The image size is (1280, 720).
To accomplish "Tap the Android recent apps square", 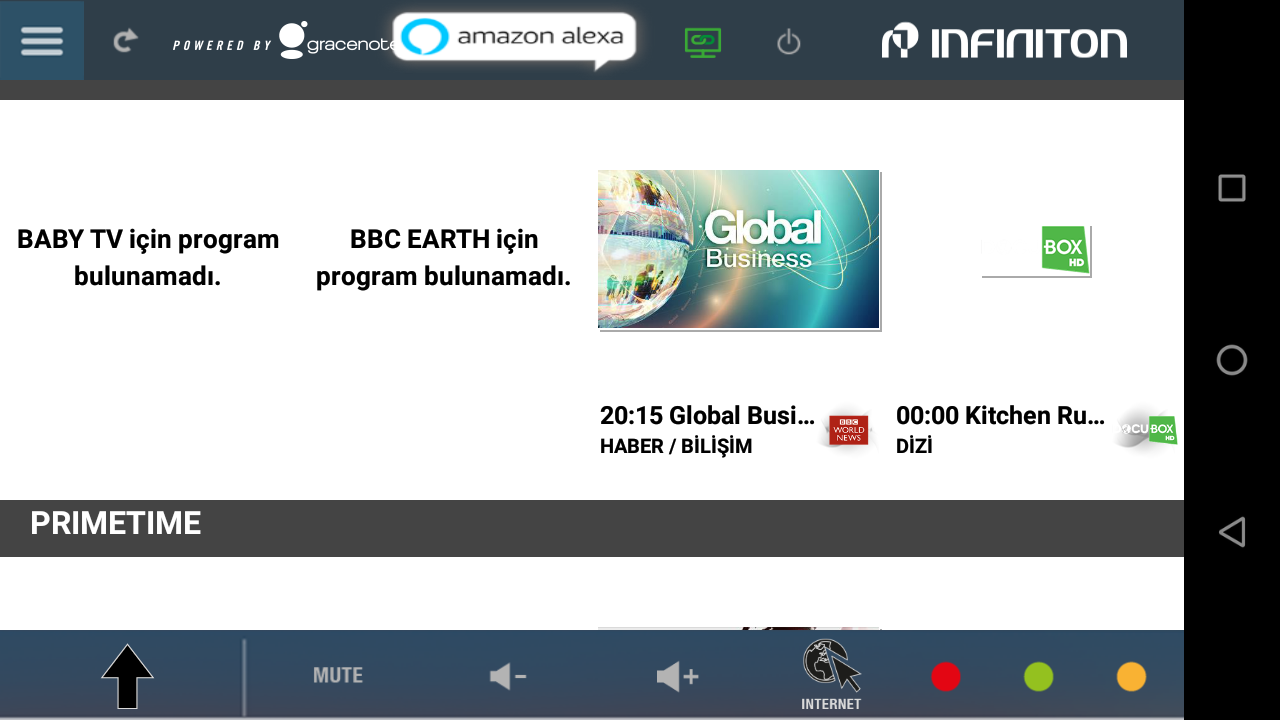I will point(1232,188).
